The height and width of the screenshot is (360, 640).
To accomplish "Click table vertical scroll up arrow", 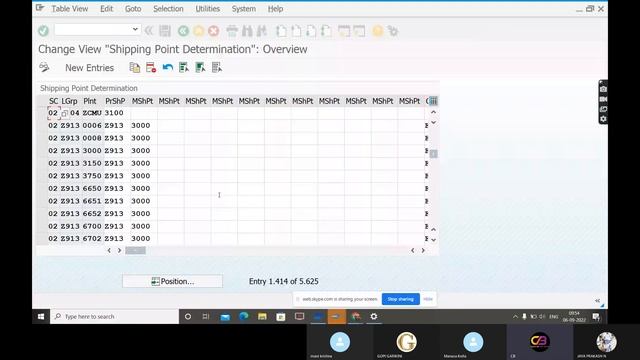I will 433,112.
